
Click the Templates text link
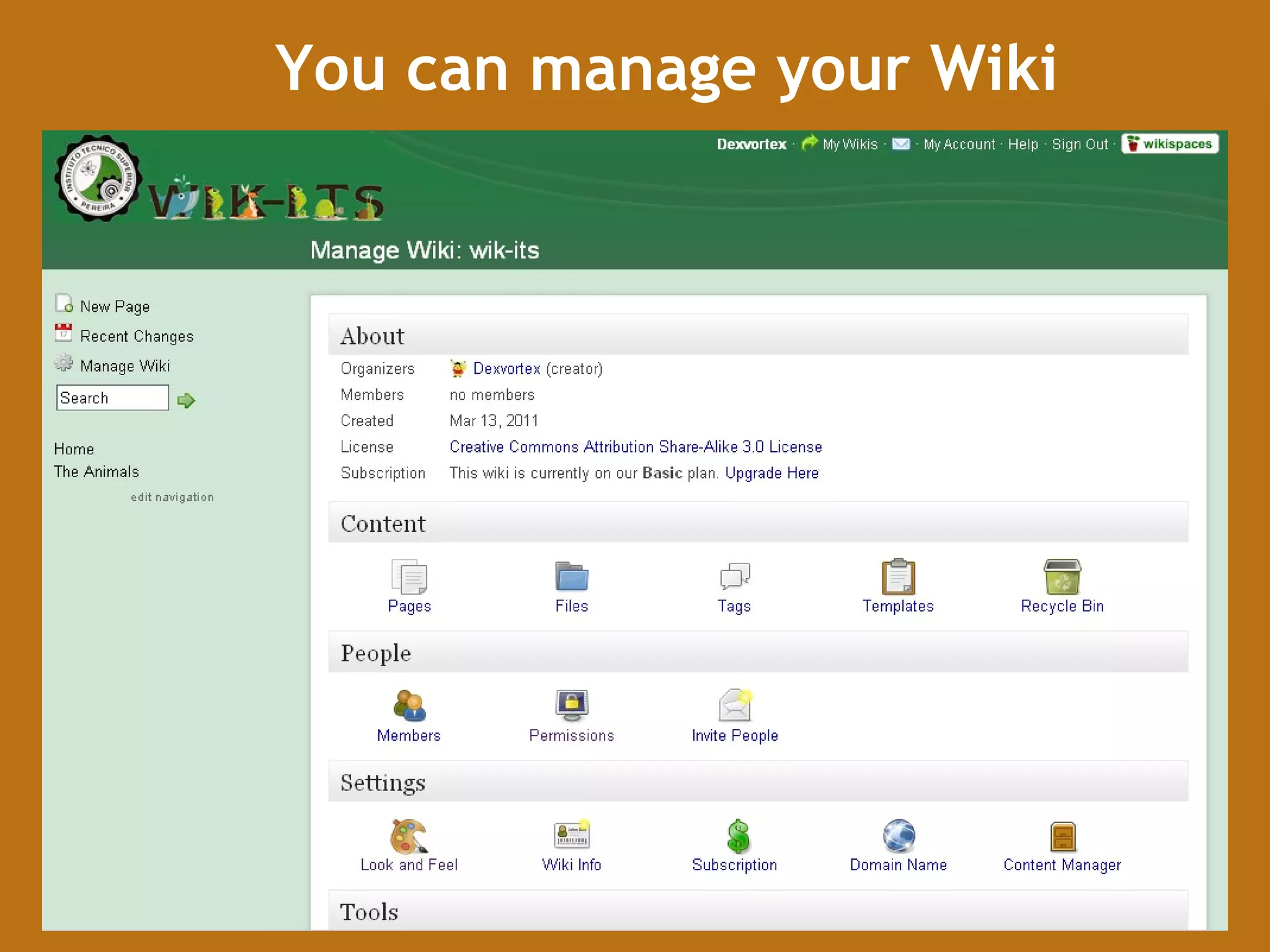coord(898,606)
